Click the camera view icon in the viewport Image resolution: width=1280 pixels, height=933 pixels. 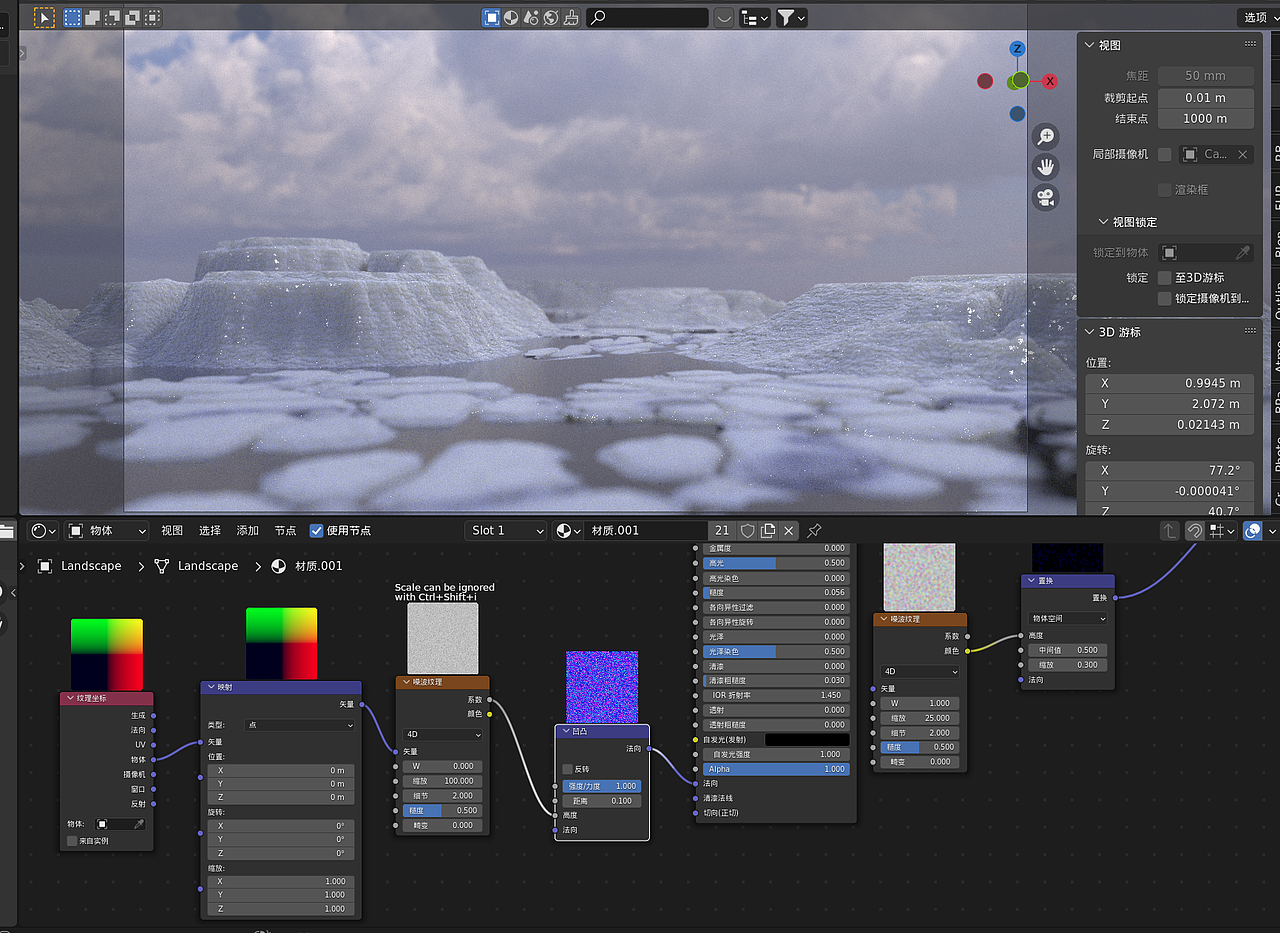click(1046, 197)
